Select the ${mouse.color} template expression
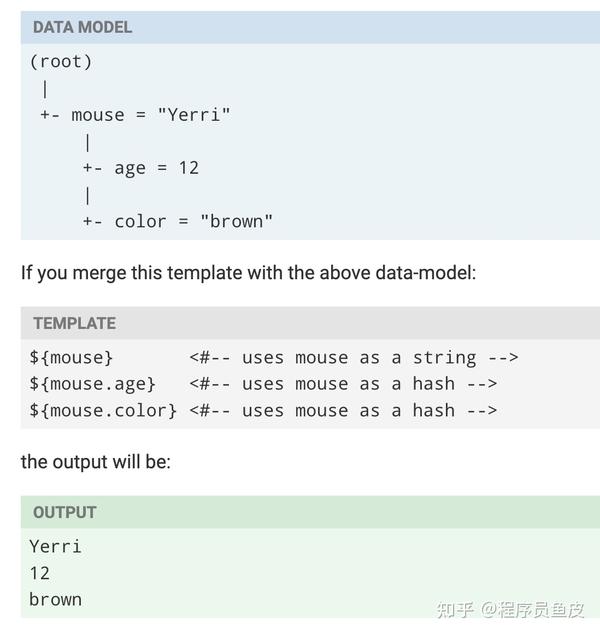Screen dimensions: 600x635 click(103, 410)
